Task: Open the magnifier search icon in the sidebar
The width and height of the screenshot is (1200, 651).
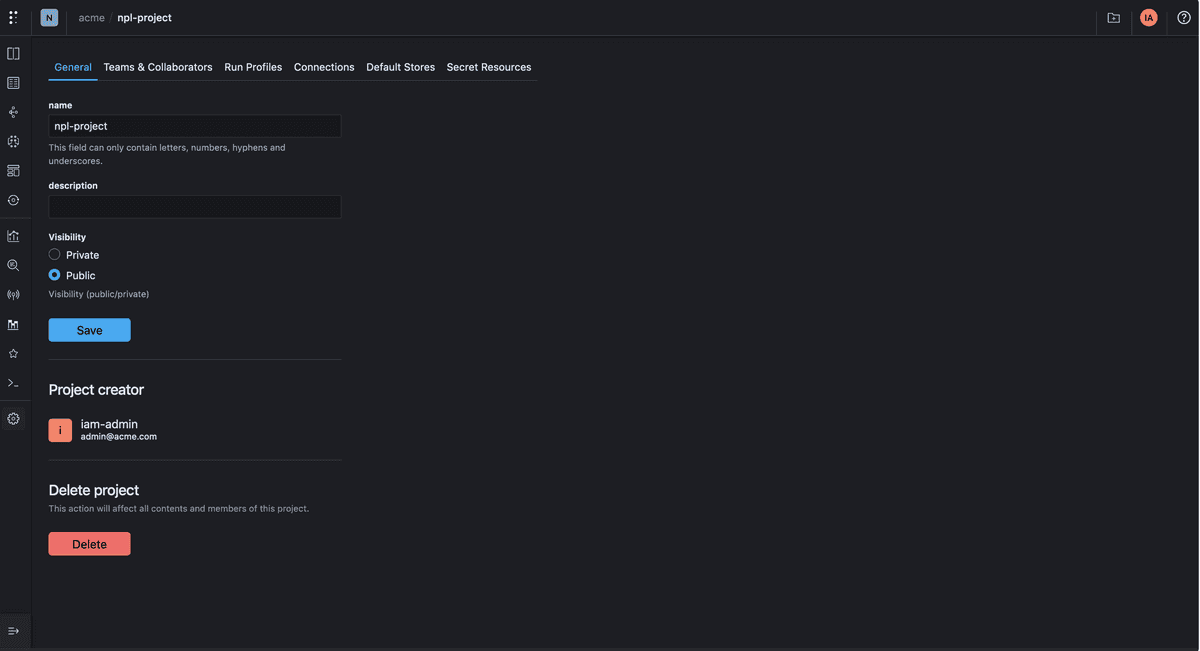Action: click(13, 266)
